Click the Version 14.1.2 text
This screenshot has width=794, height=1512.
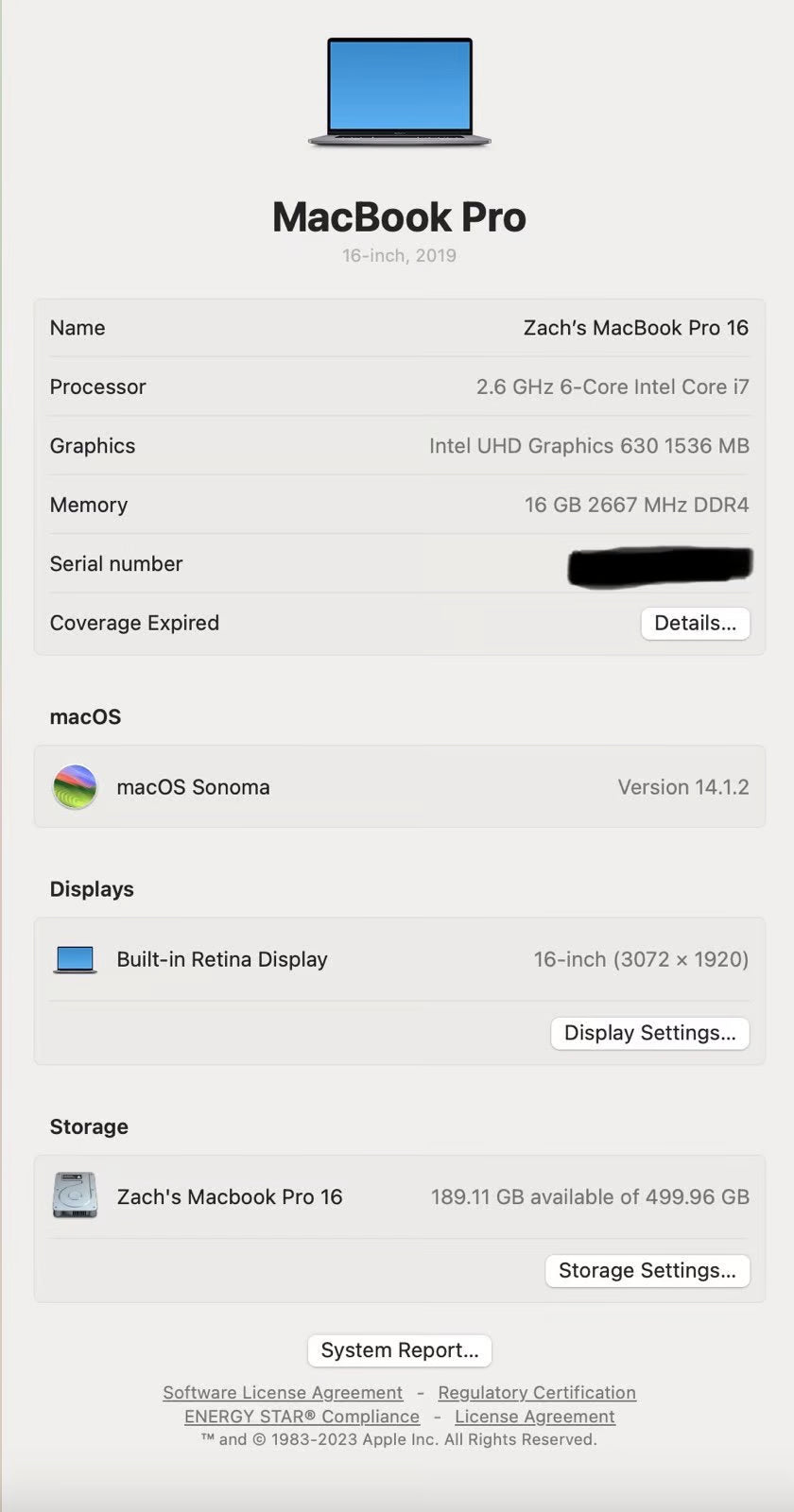[683, 786]
